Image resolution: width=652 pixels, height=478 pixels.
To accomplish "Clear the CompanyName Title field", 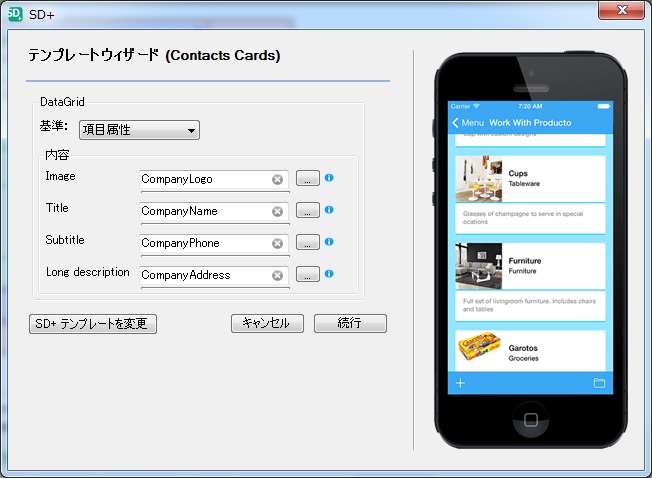I will click(277, 211).
